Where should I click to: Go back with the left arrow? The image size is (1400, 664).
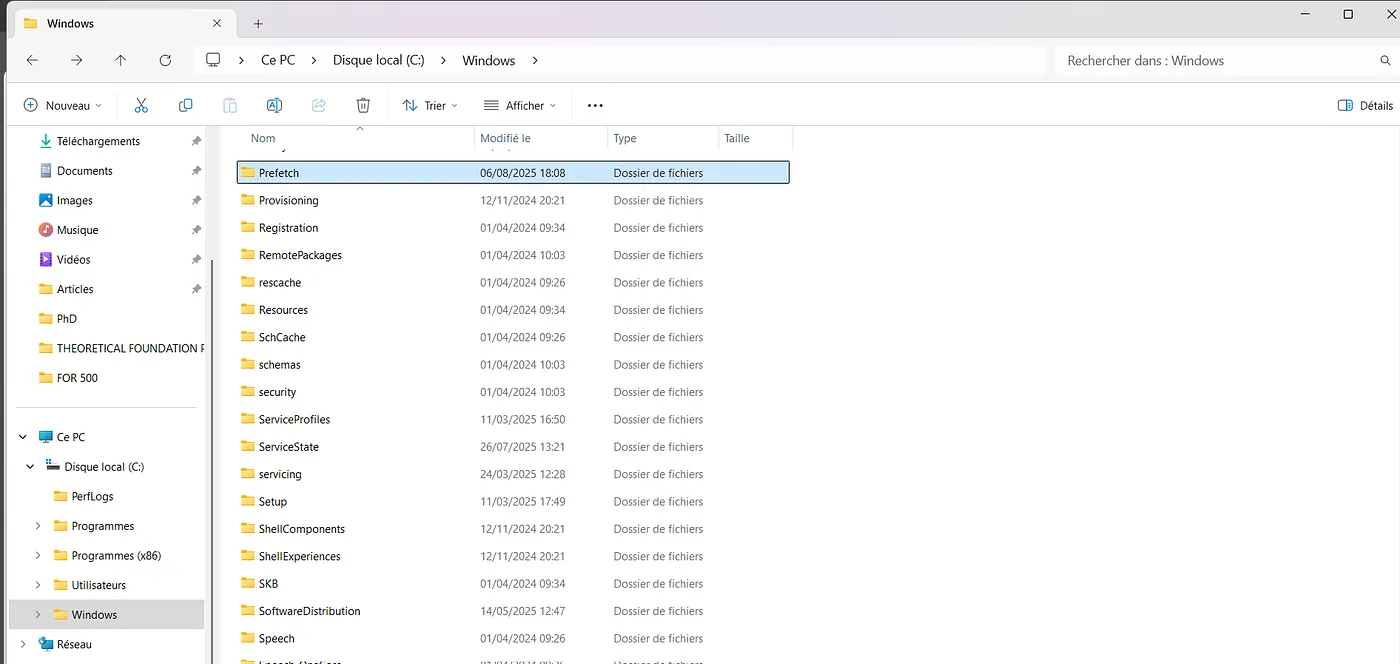tap(32, 60)
